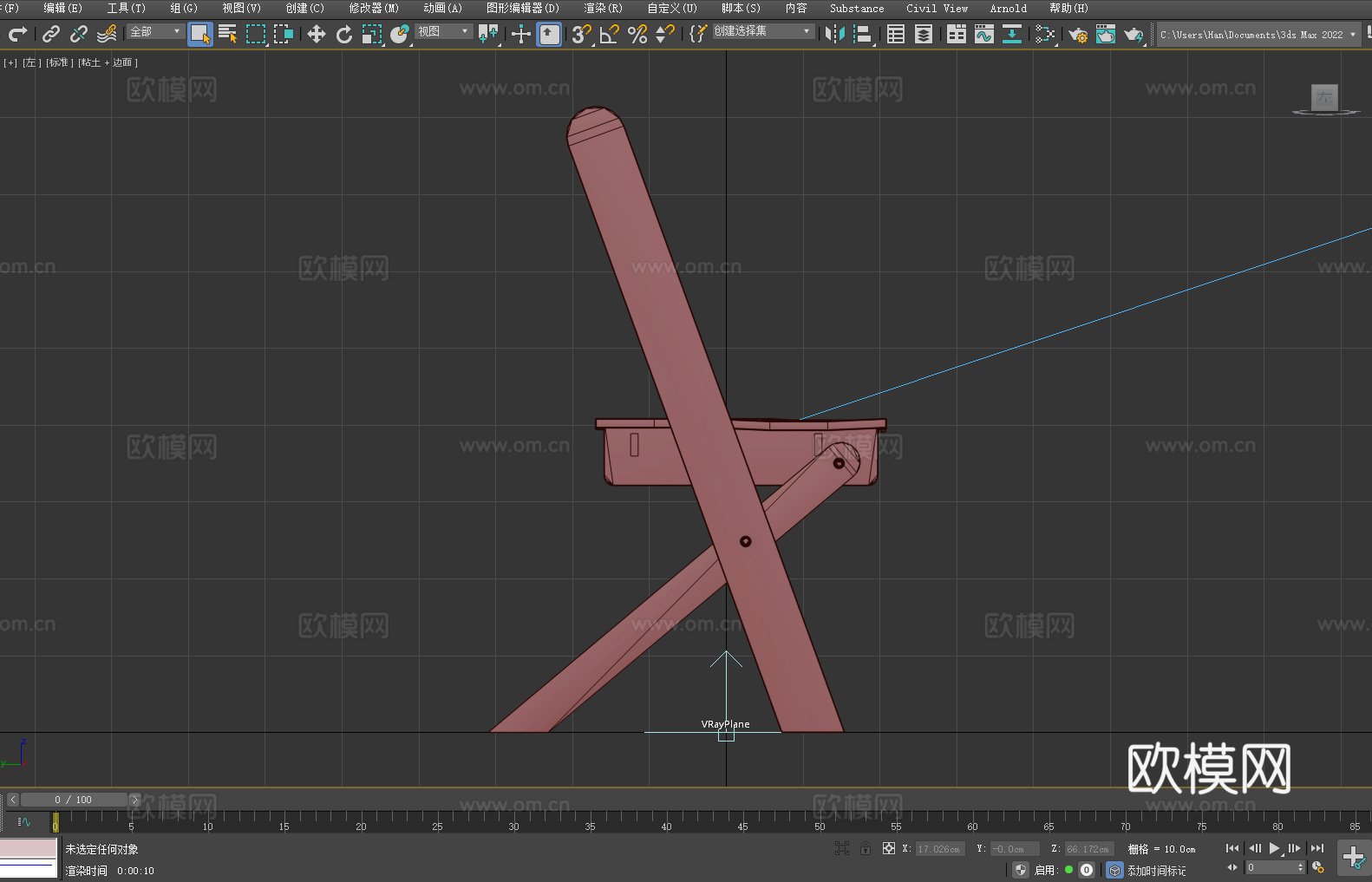This screenshot has height=882, width=1372.
Task: Click Select and Manipulate icon
Action: tap(520, 34)
